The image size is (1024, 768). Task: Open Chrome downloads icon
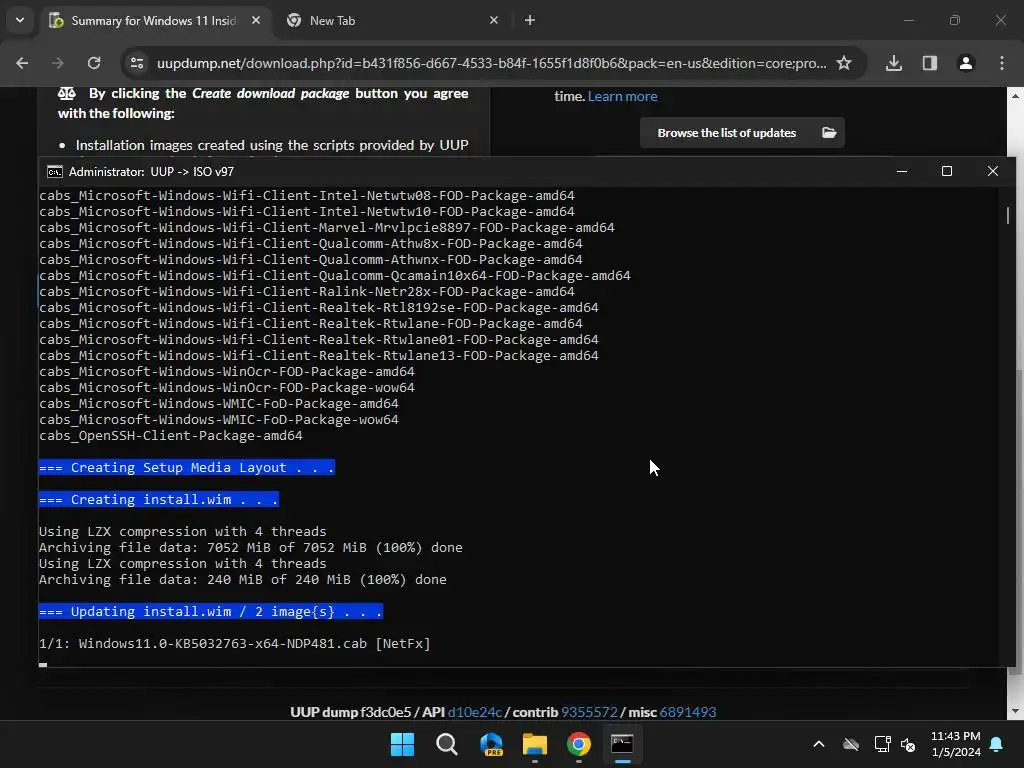pos(894,63)
